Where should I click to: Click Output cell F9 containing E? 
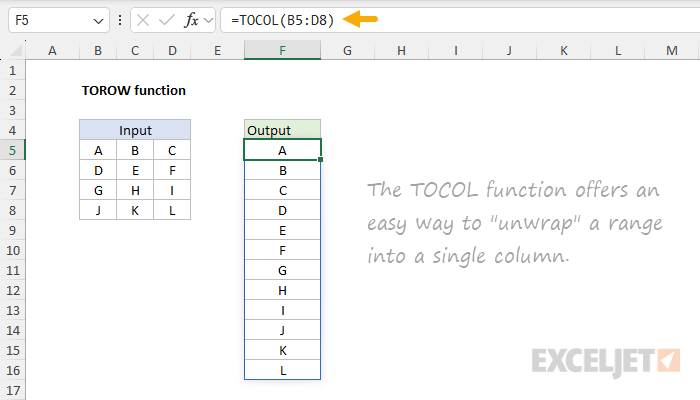282,230
